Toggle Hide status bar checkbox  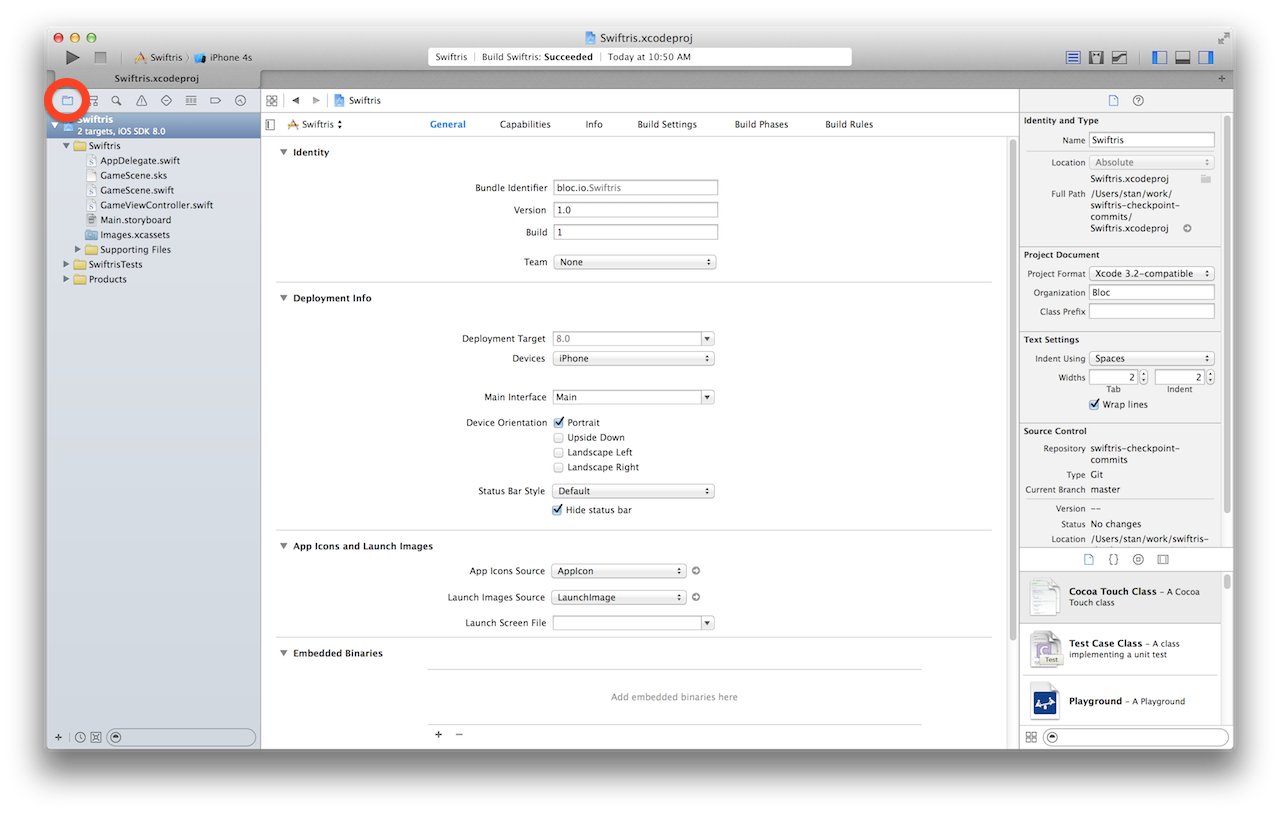[558, 510]
